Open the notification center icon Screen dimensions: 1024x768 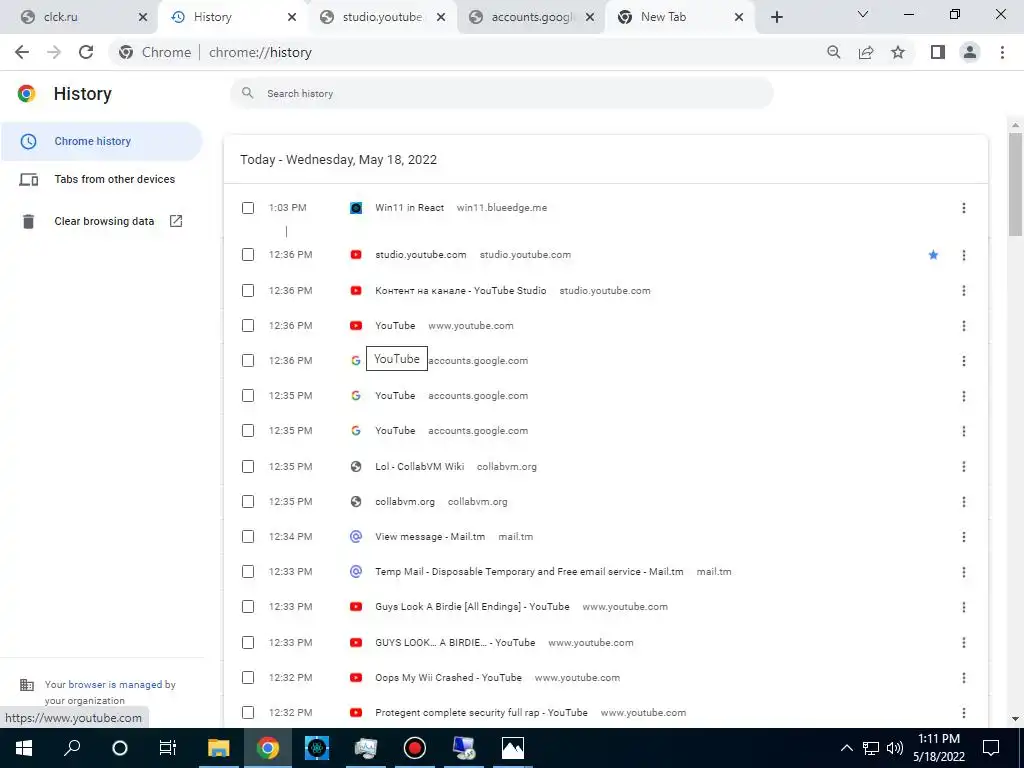coord(991,748)
